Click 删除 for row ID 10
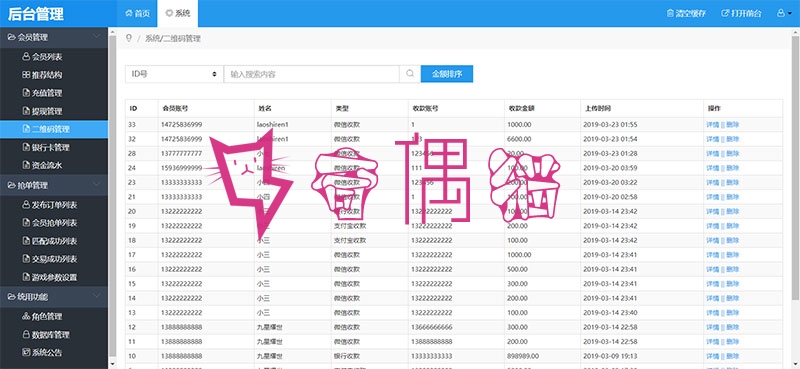 tap(733, 356)
